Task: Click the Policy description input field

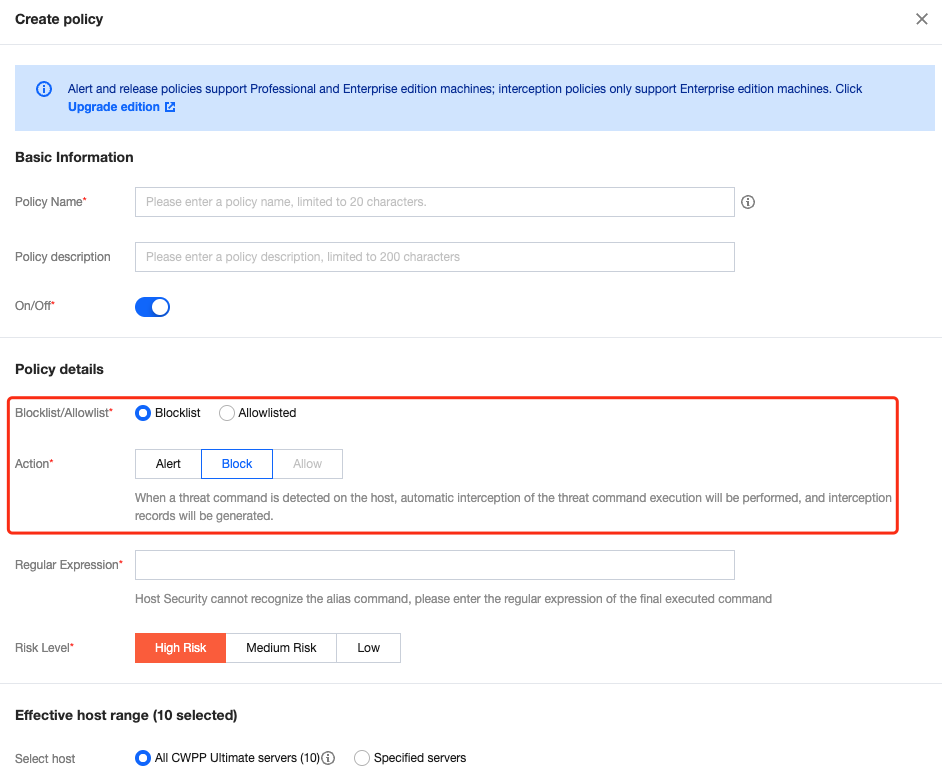Action: pos(434,257)
